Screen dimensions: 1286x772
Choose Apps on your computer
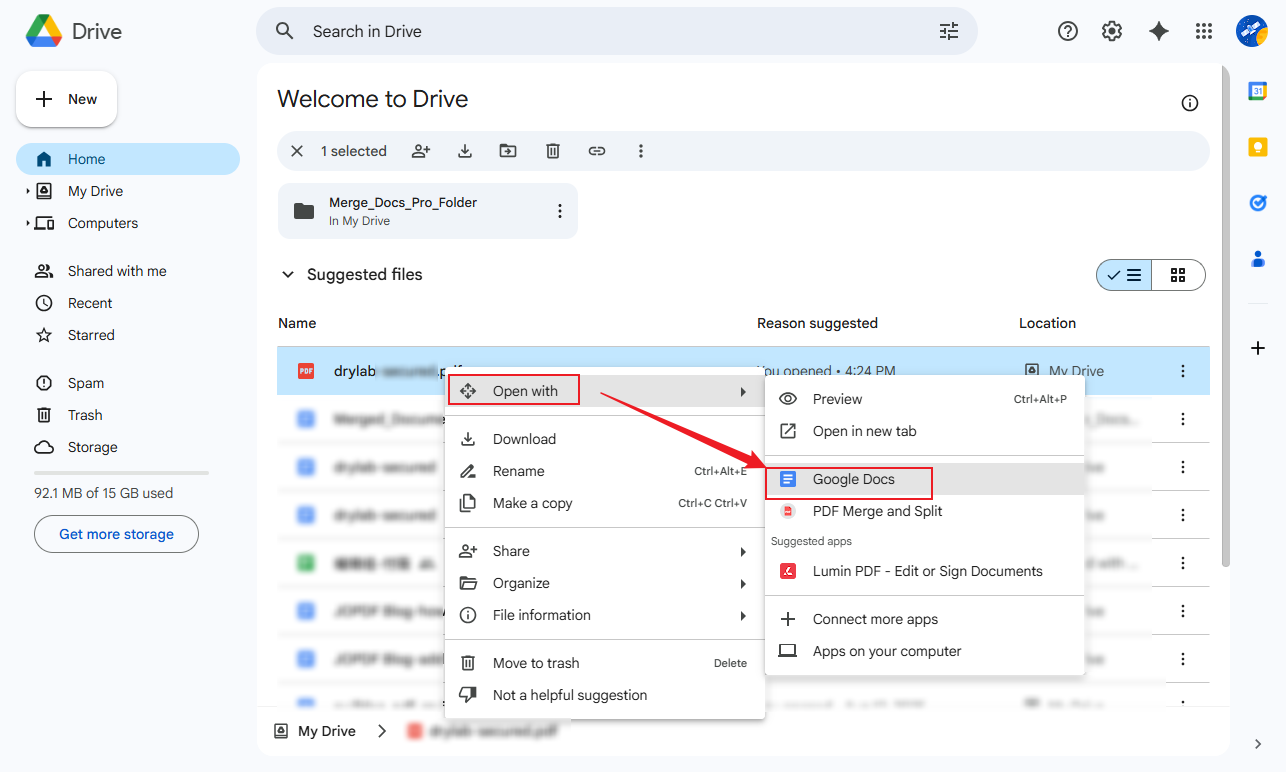[x=925, y=651]
